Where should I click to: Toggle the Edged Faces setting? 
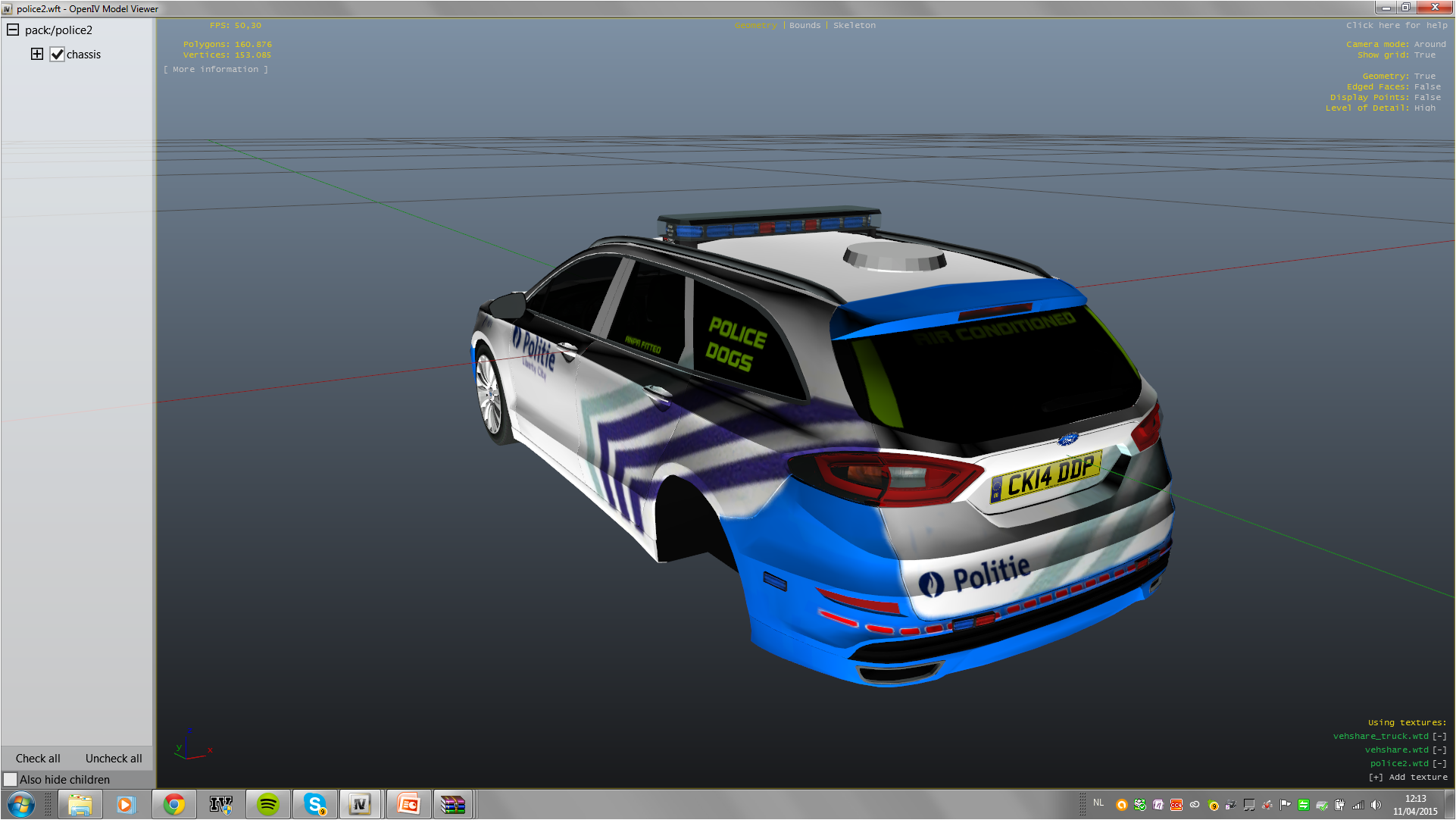1393,86
